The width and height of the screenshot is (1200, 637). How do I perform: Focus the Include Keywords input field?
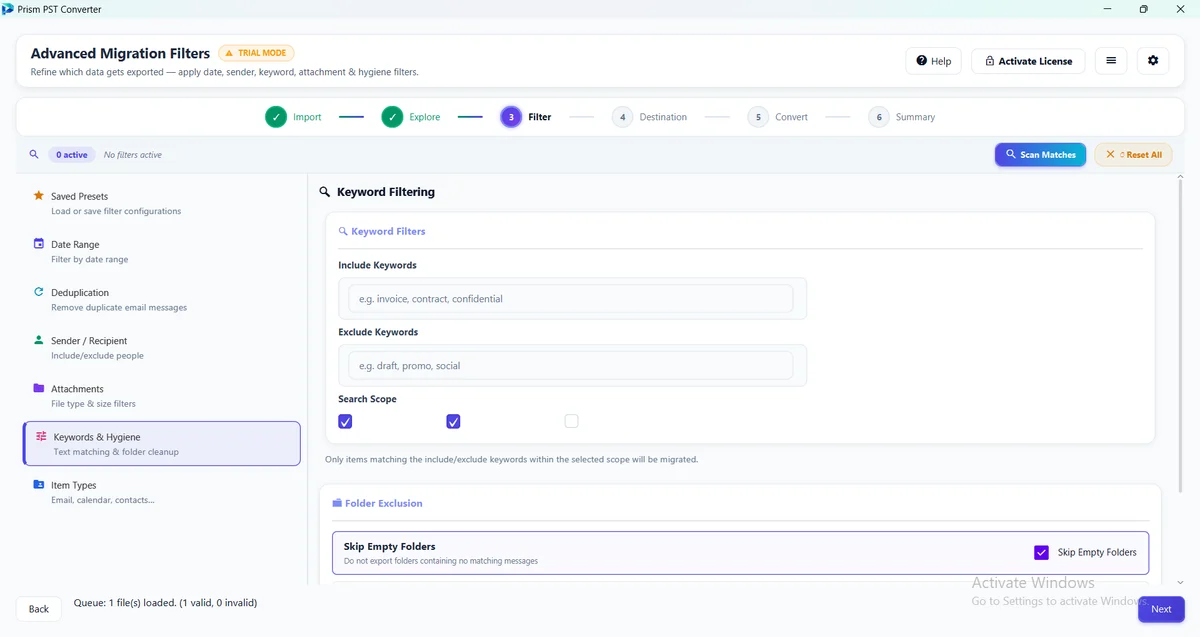570,299
